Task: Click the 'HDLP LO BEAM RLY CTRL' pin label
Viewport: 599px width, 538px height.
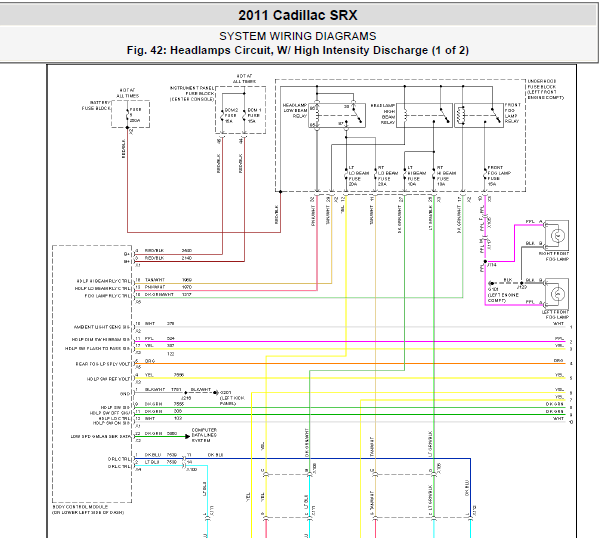Action: click(102, 288)
